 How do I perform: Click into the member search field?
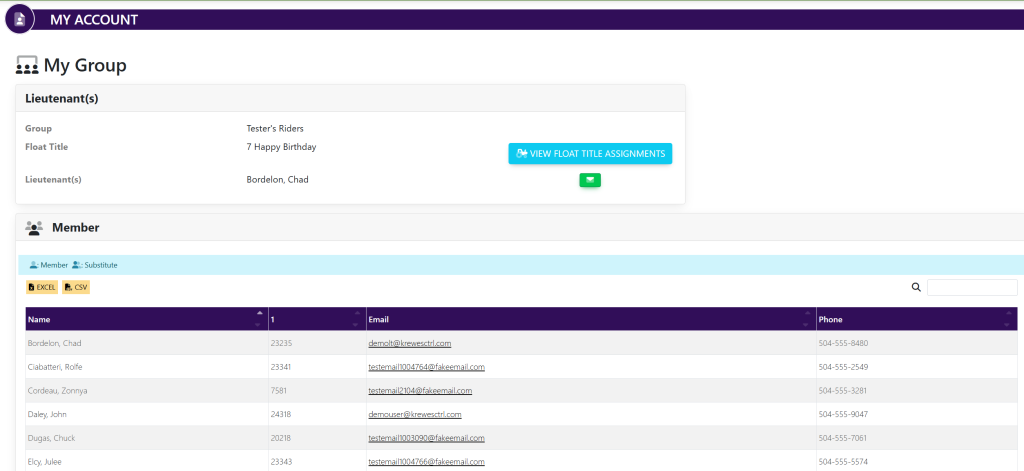971,287
